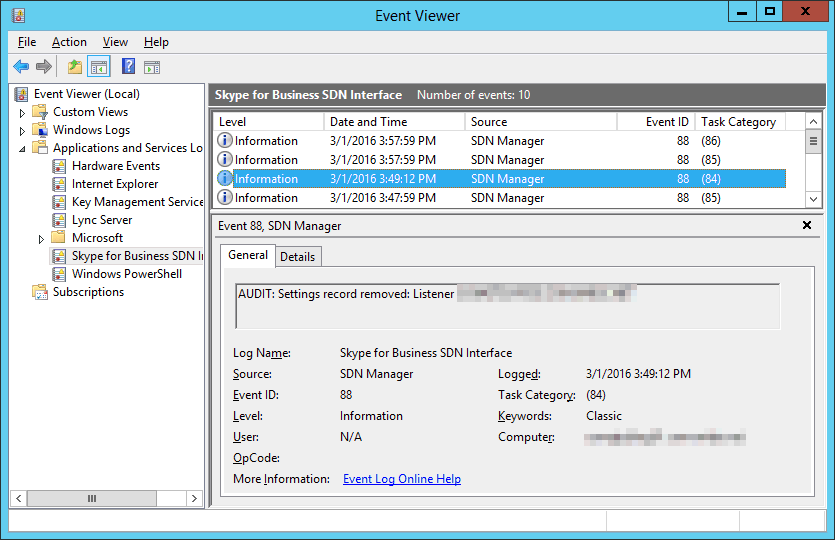Open the Action menu
This screenshot has height=540, width=835.
coord(69,42)
